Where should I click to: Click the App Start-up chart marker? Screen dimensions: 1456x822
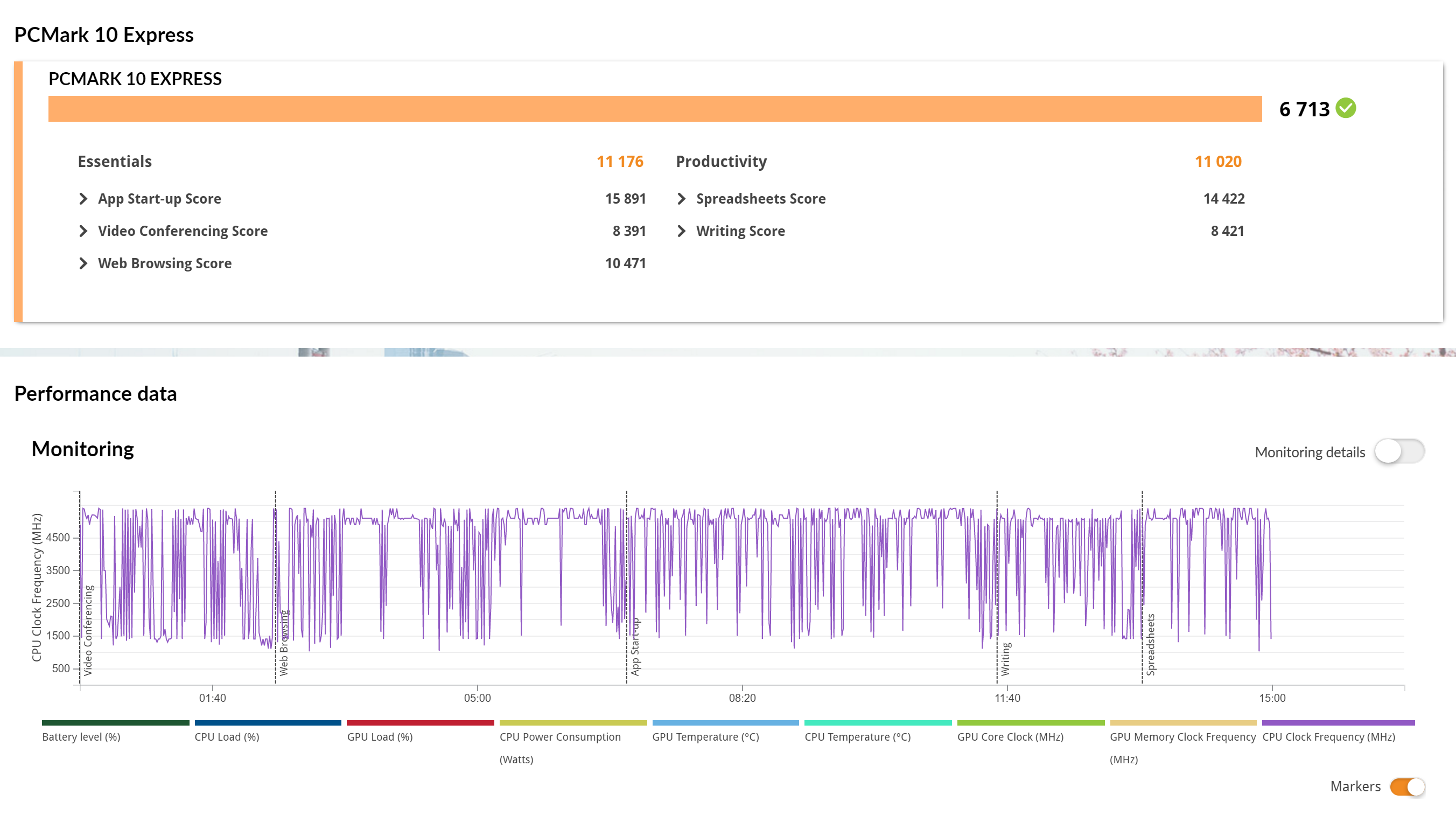635,647
